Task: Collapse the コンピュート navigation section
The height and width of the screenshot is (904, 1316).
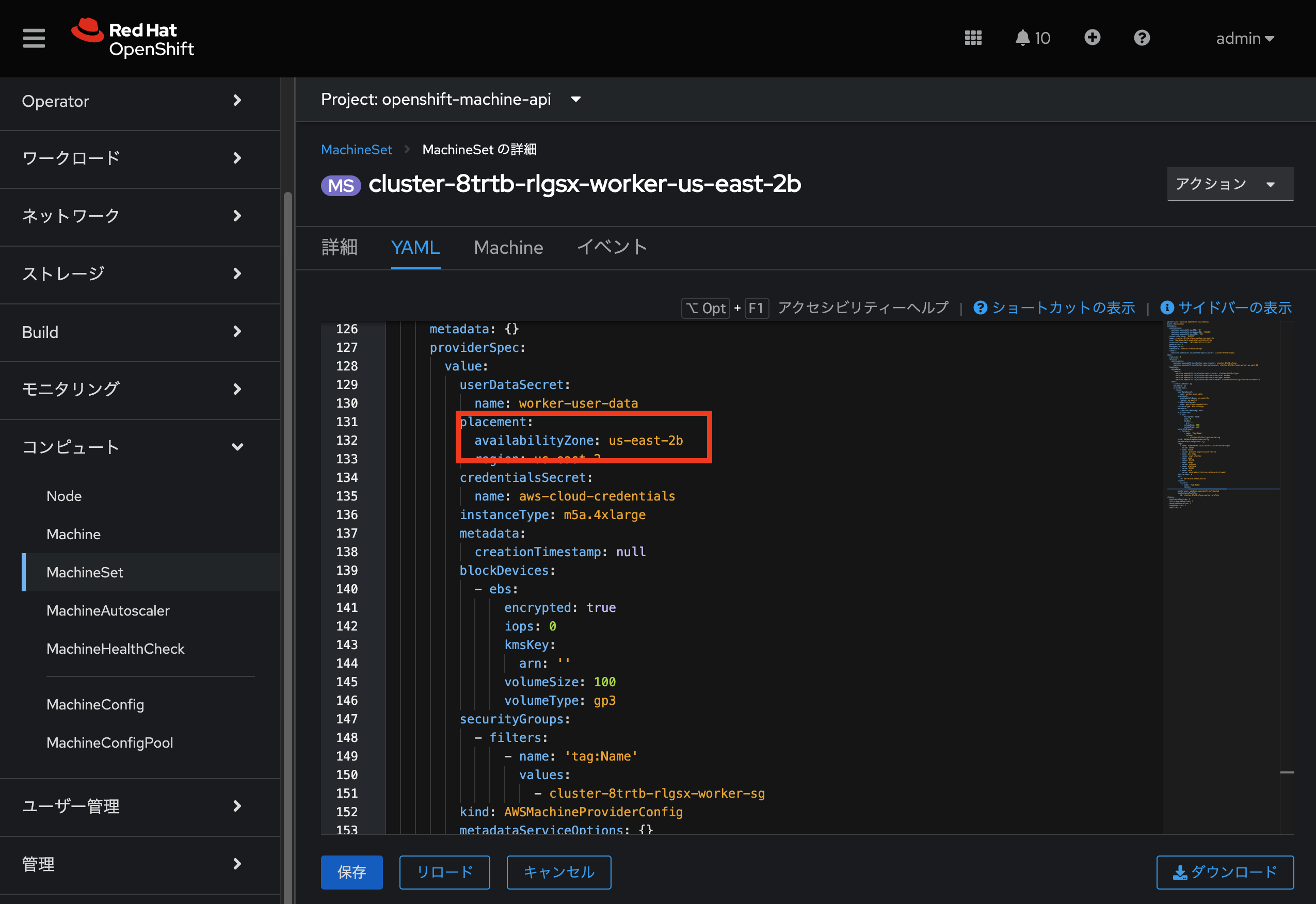Action: (x=139, y=447)
